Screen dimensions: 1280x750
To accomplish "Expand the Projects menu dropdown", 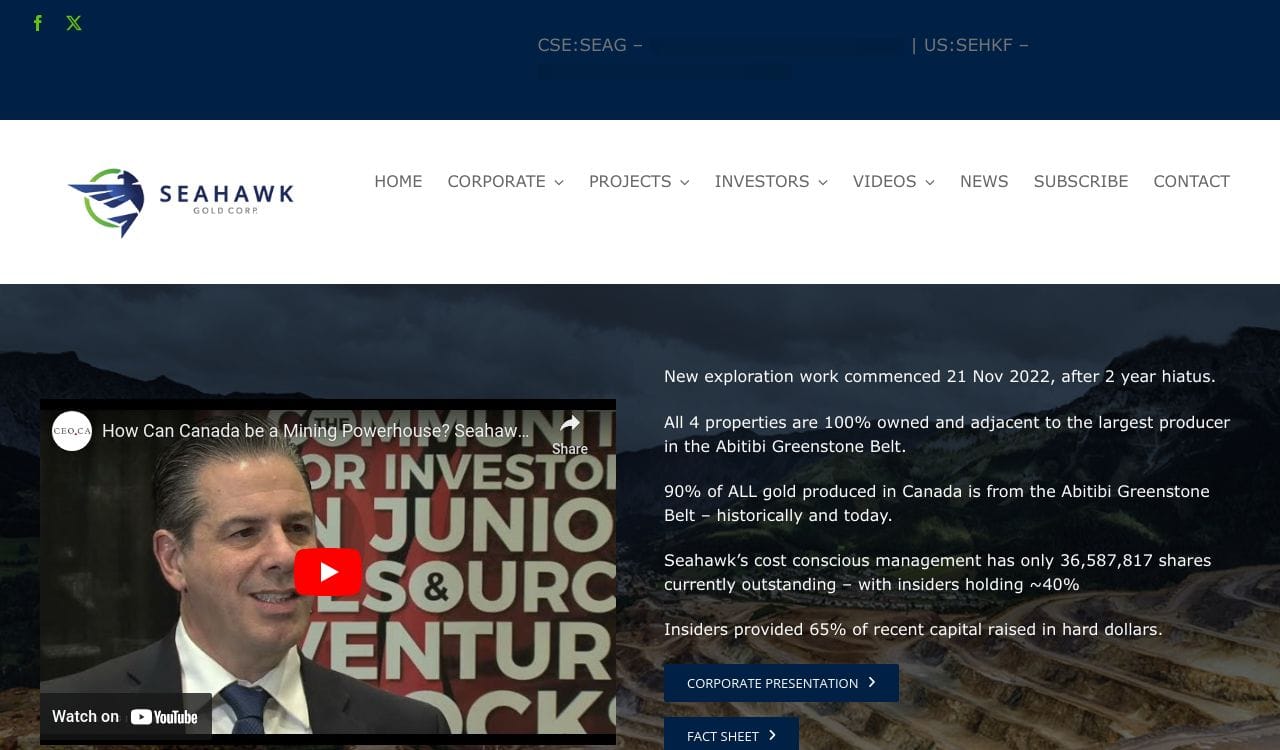I will click(x=684, y=182).
